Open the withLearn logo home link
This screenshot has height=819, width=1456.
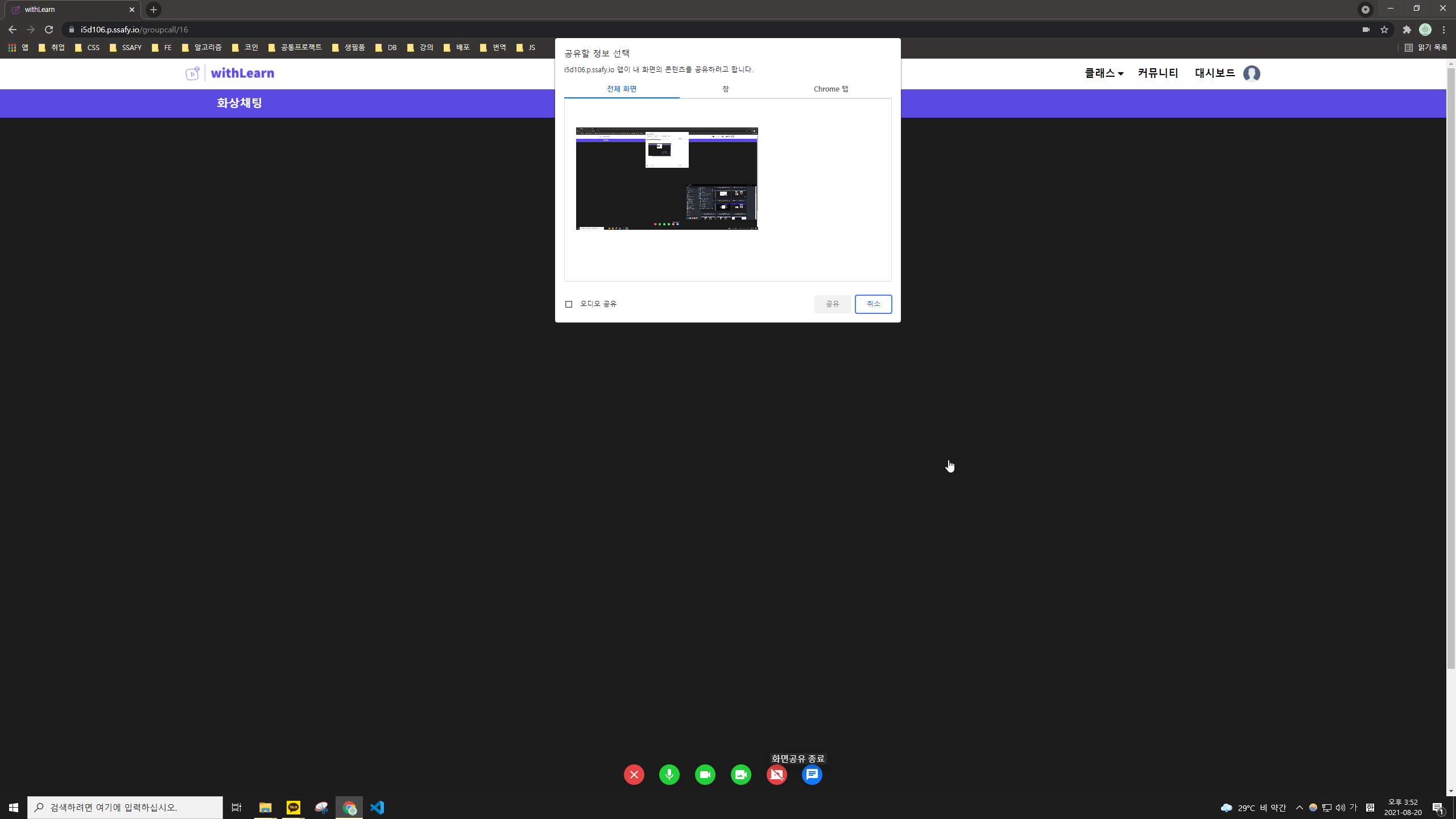pos(230,73)
